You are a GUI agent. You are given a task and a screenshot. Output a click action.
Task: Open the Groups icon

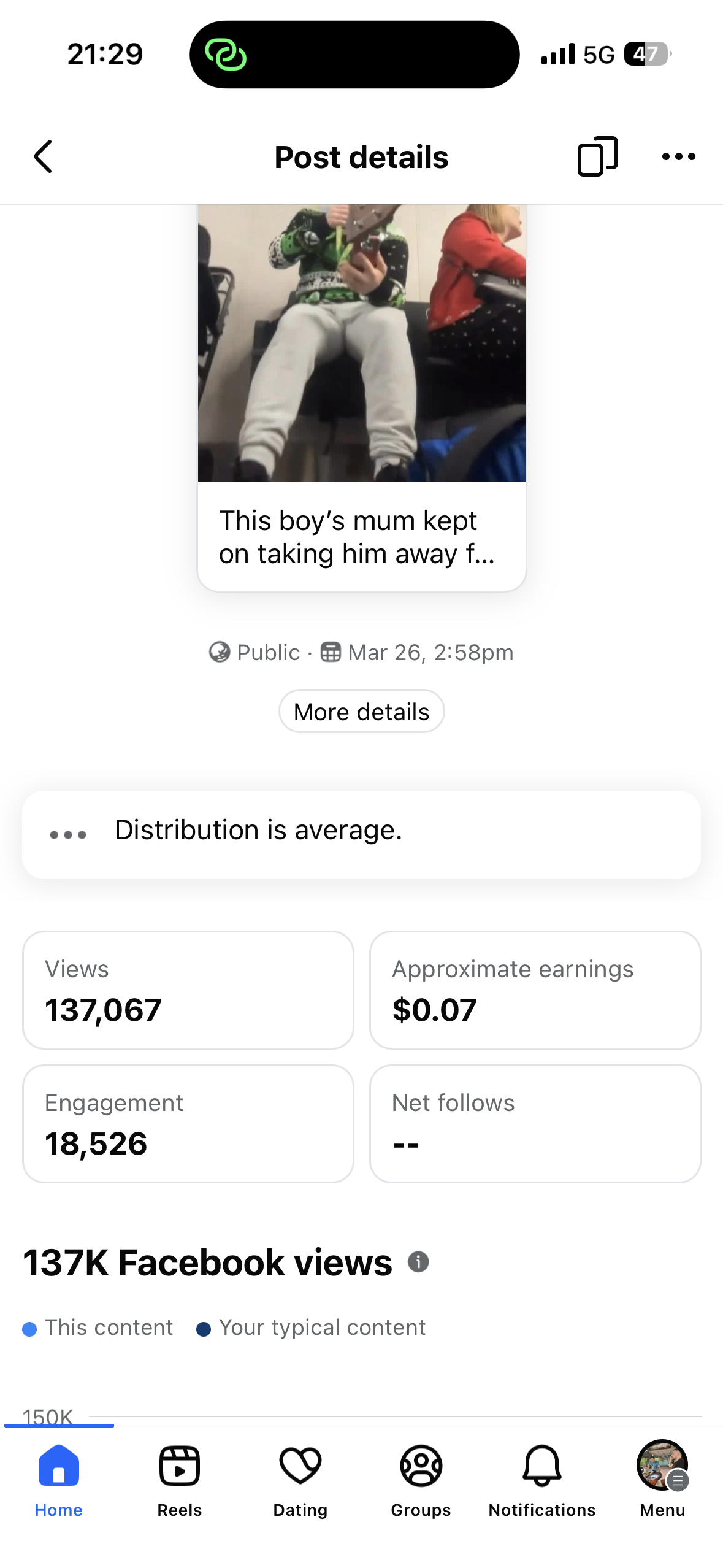tap(421, 1466)
